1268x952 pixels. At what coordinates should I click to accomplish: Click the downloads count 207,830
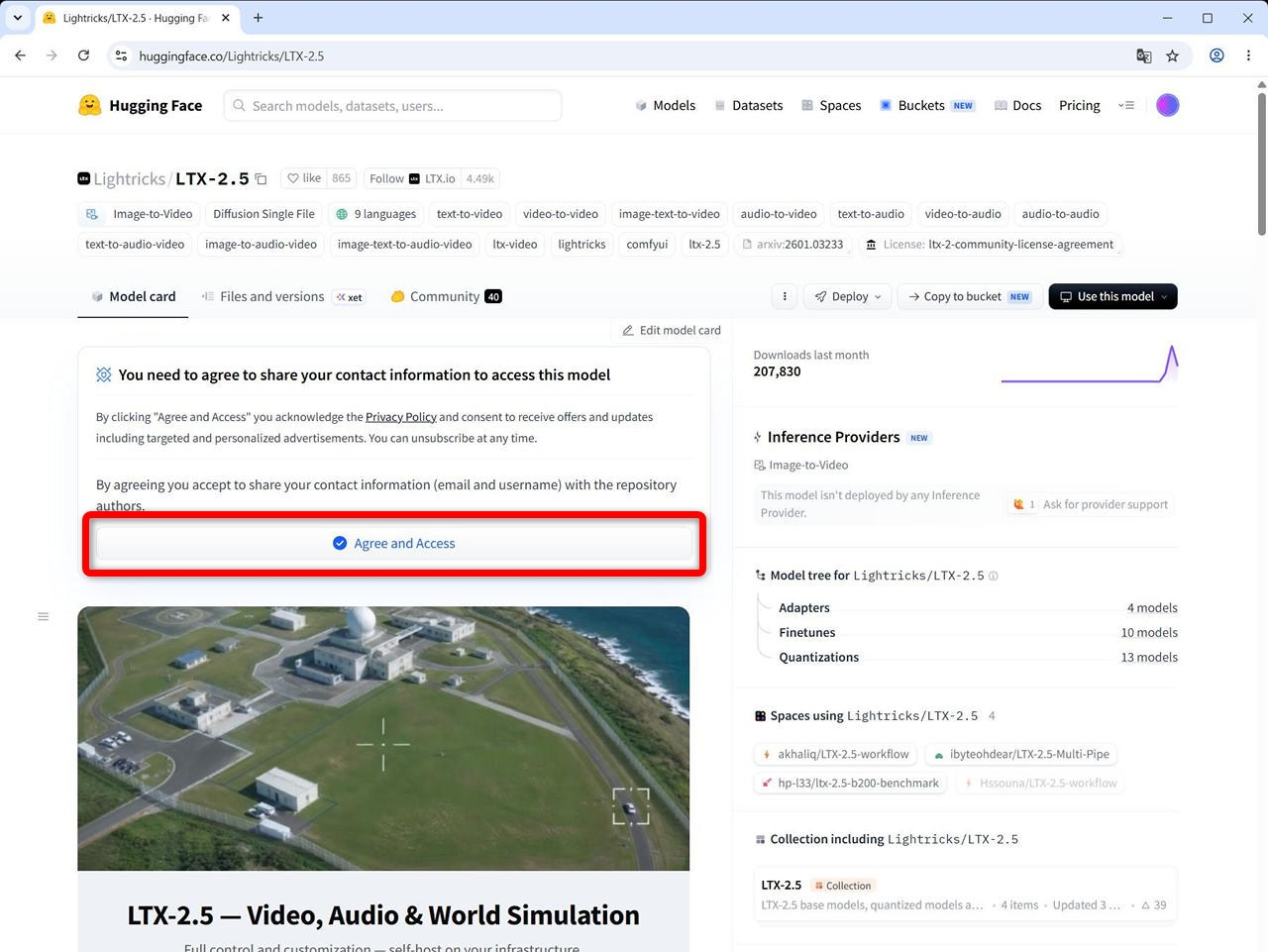778,371
